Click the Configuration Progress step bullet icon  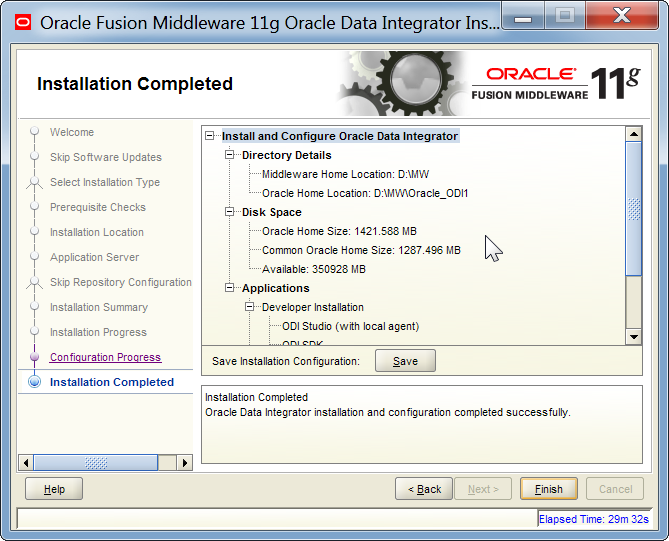(x=35, y=357)
